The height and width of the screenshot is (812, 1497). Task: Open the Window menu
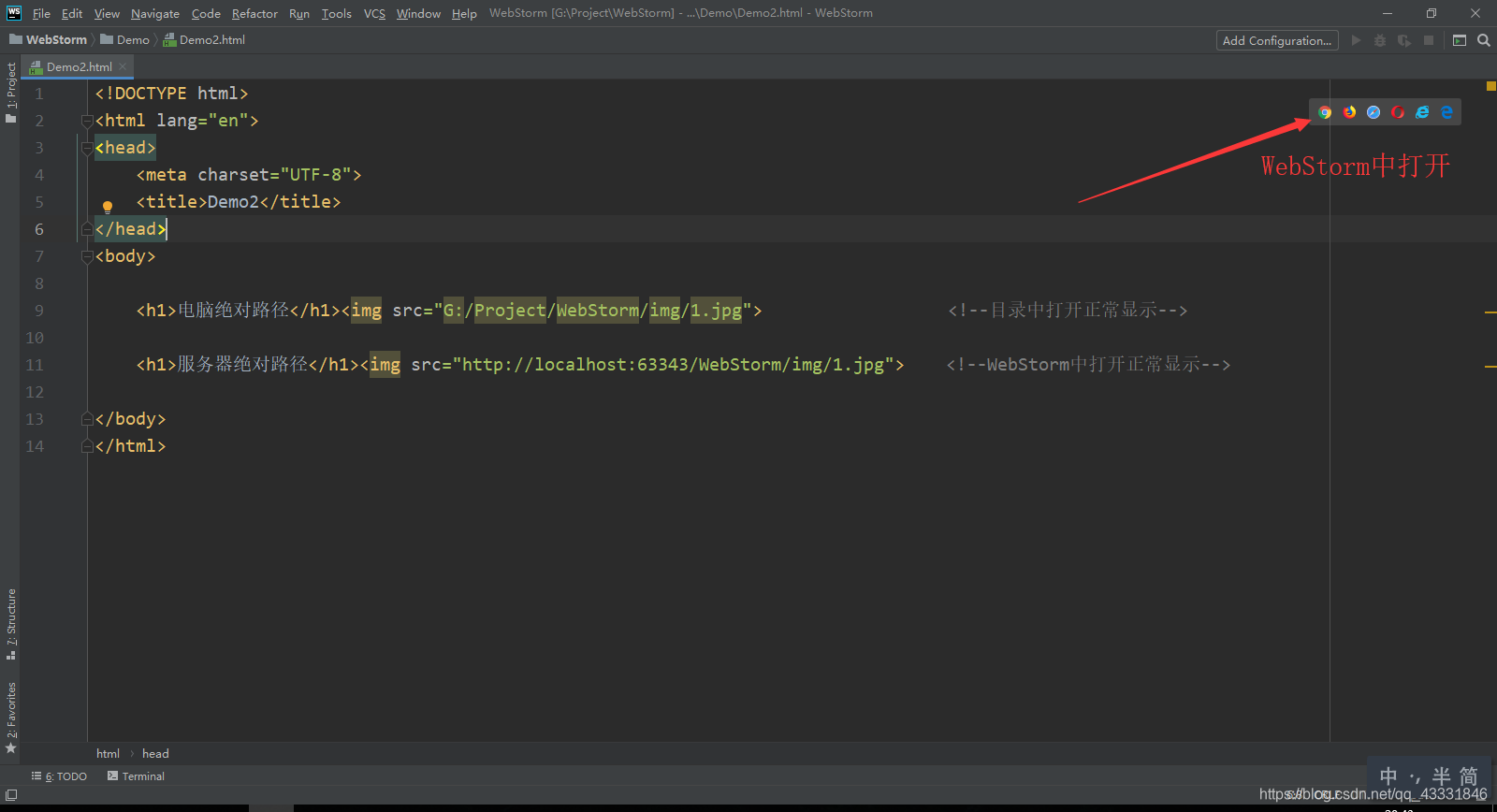coord(418,13)
